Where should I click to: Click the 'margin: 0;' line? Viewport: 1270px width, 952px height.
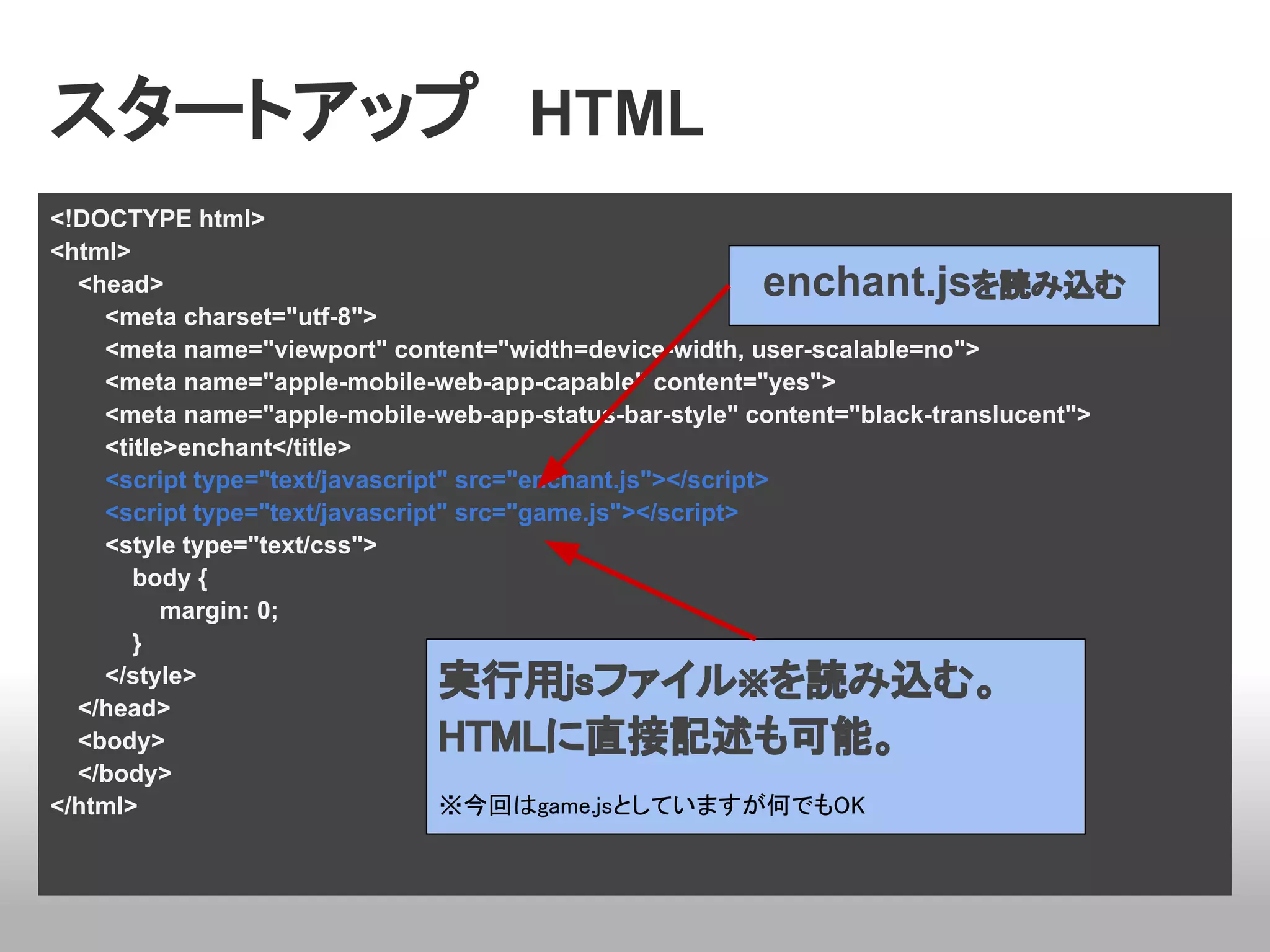[219, 611]
